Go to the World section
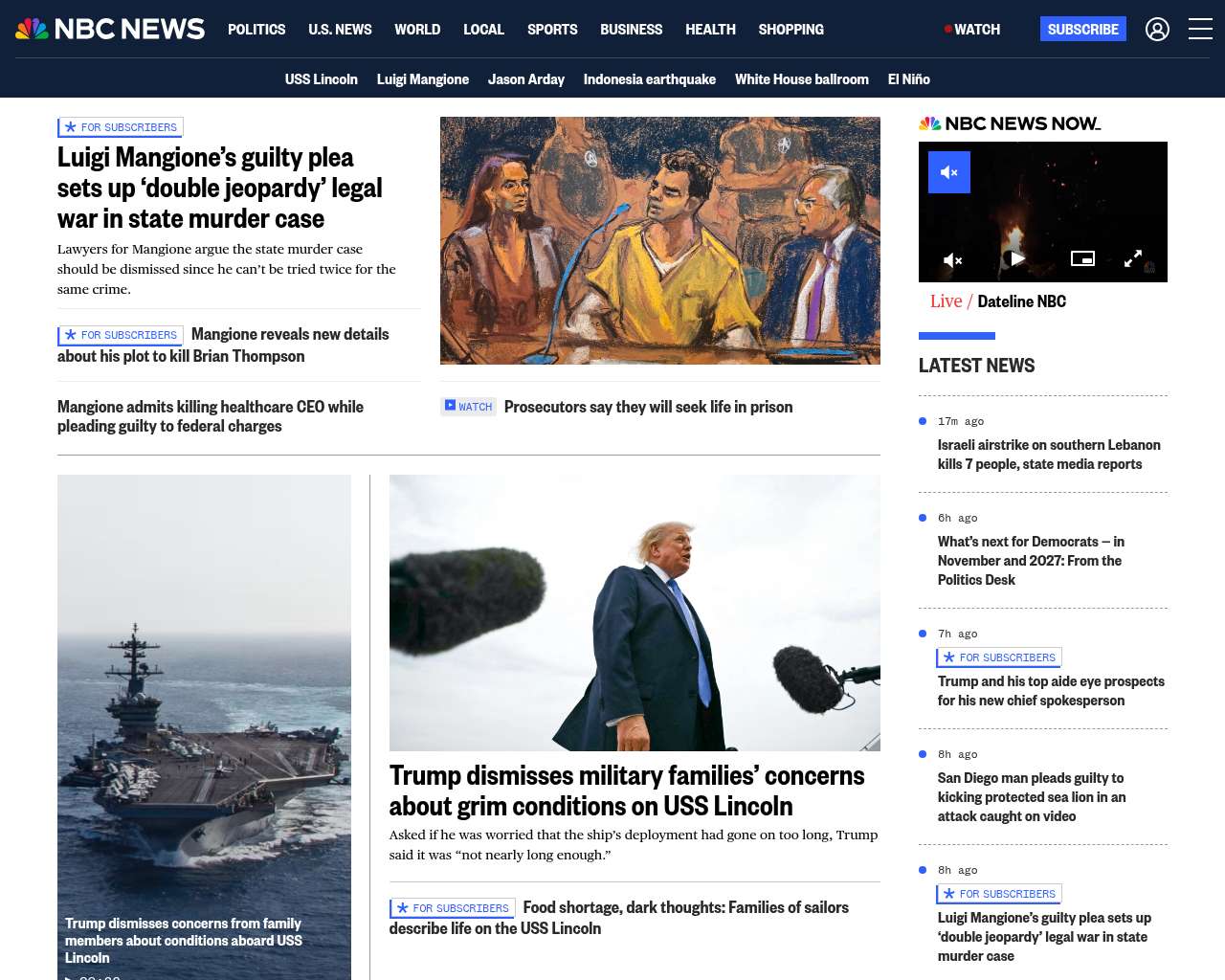Viewport: 1225px width, 980px height. tap(417, 30)
